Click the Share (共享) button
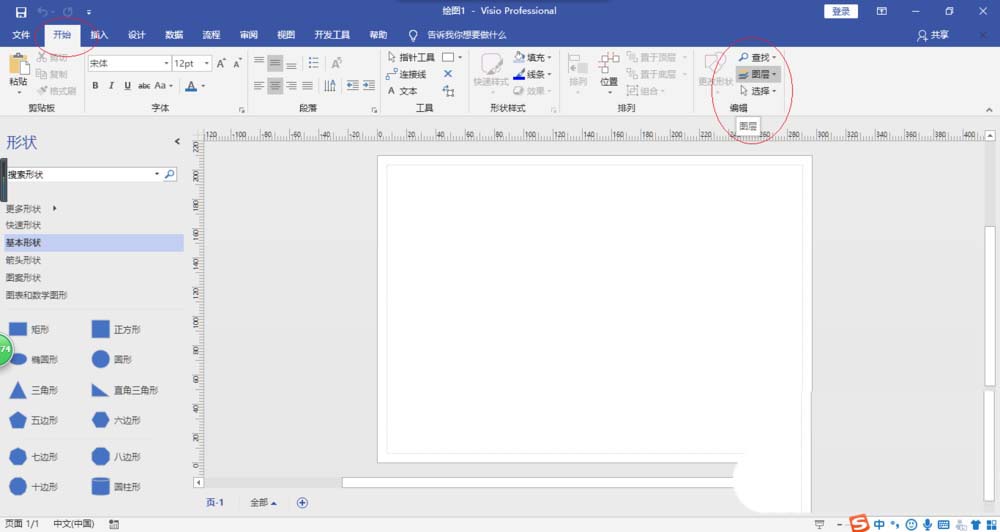The width and height of the screenshot is (1000, 532). point(933,35)
